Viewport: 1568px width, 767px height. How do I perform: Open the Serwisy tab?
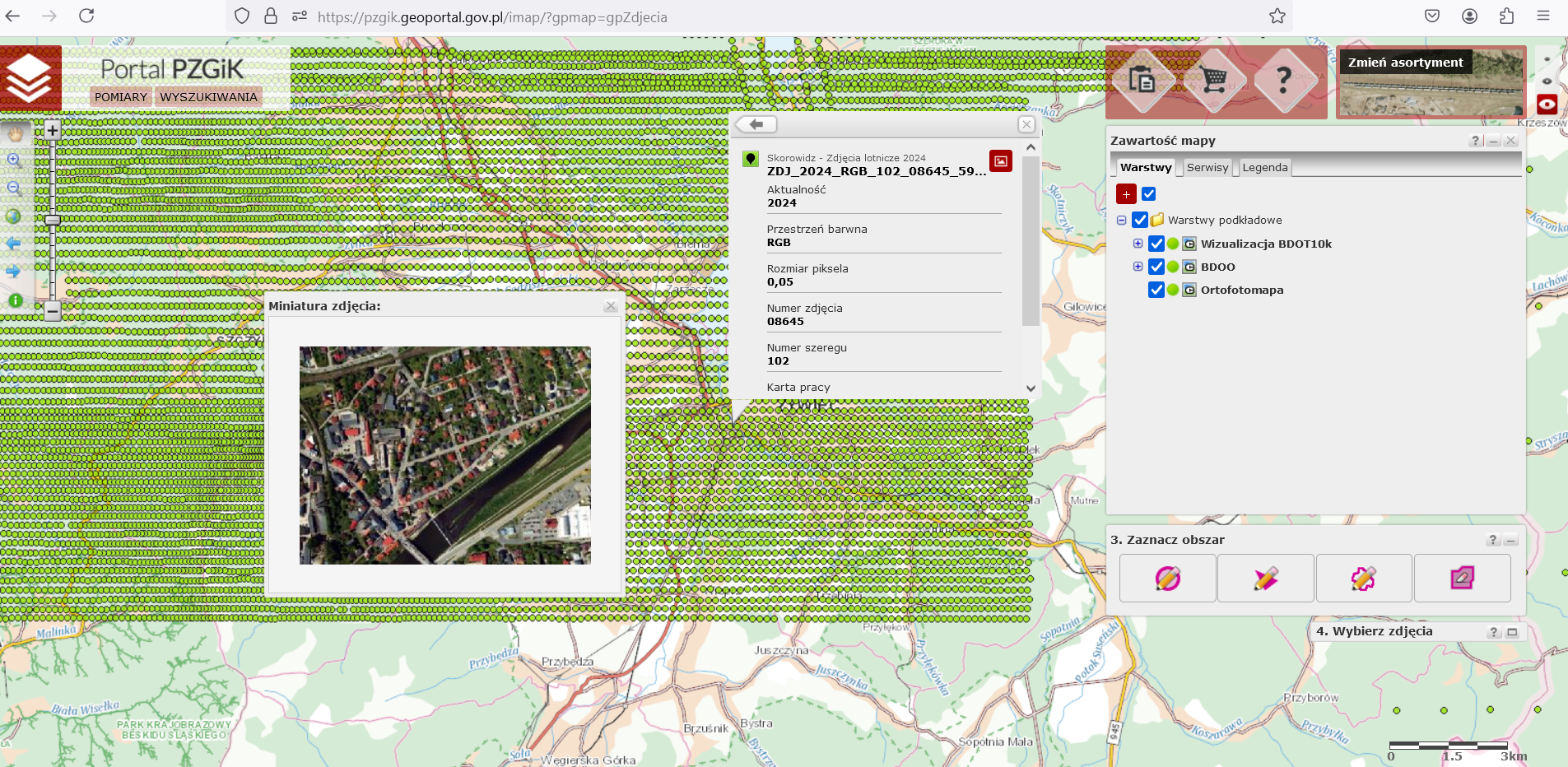click(x=1207, y=168)
